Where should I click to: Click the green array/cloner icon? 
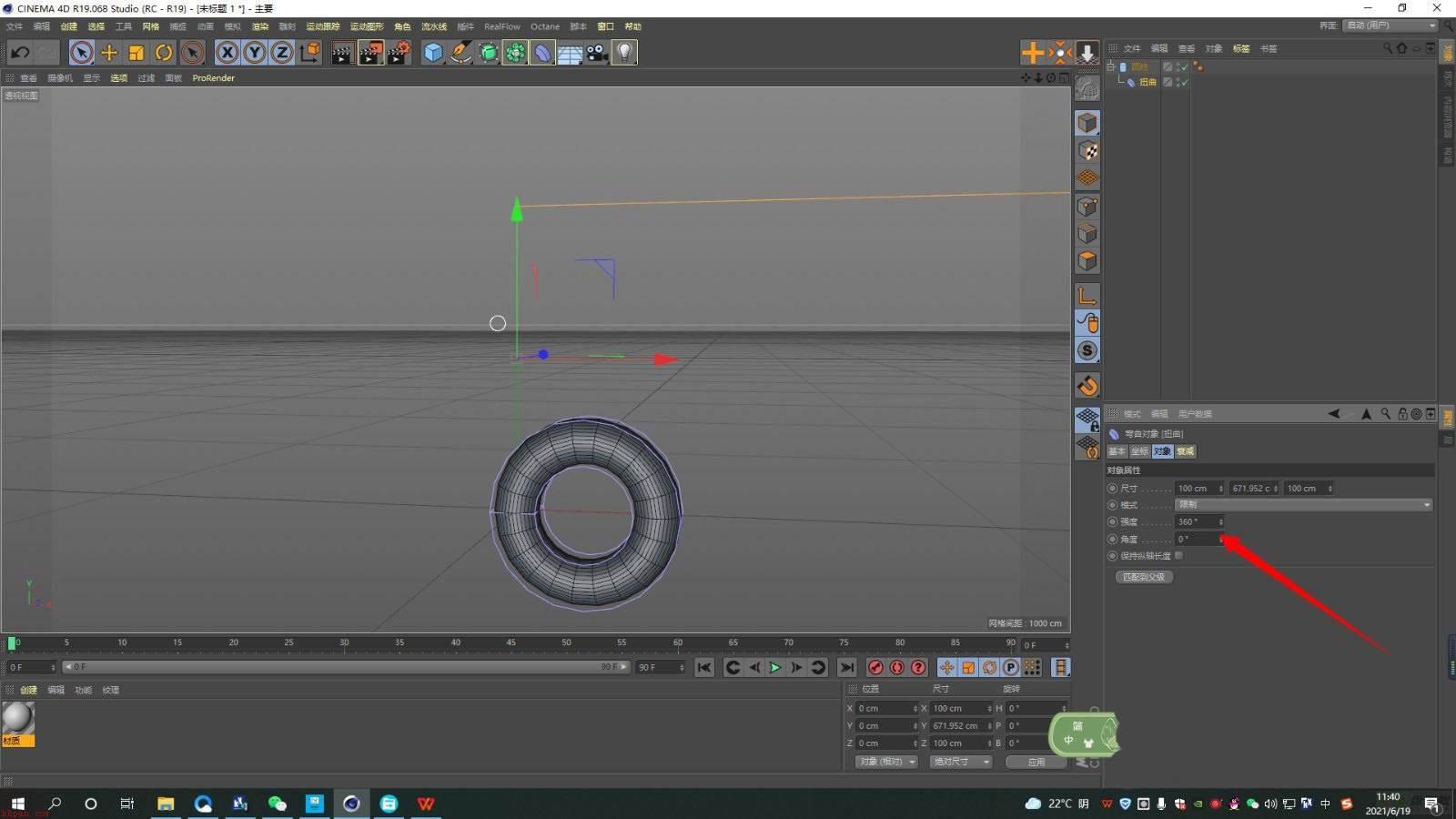pos(516,53)
